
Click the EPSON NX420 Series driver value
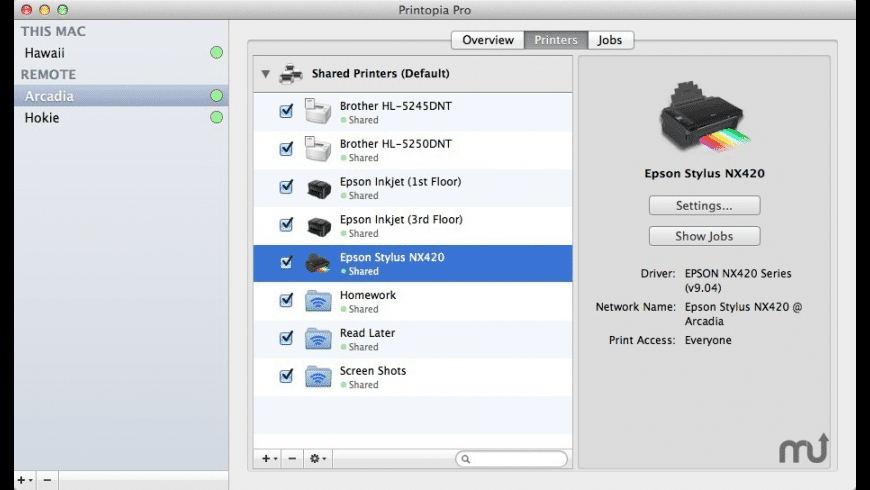click(738, 280)
